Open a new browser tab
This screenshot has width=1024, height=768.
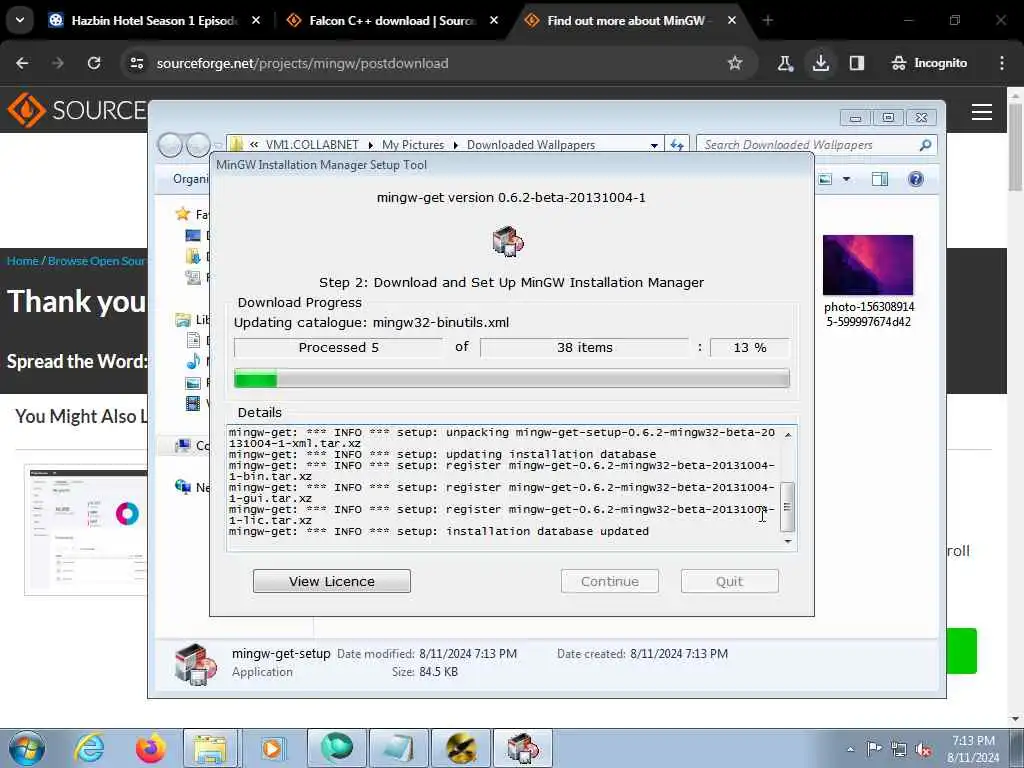coord(768,21)
